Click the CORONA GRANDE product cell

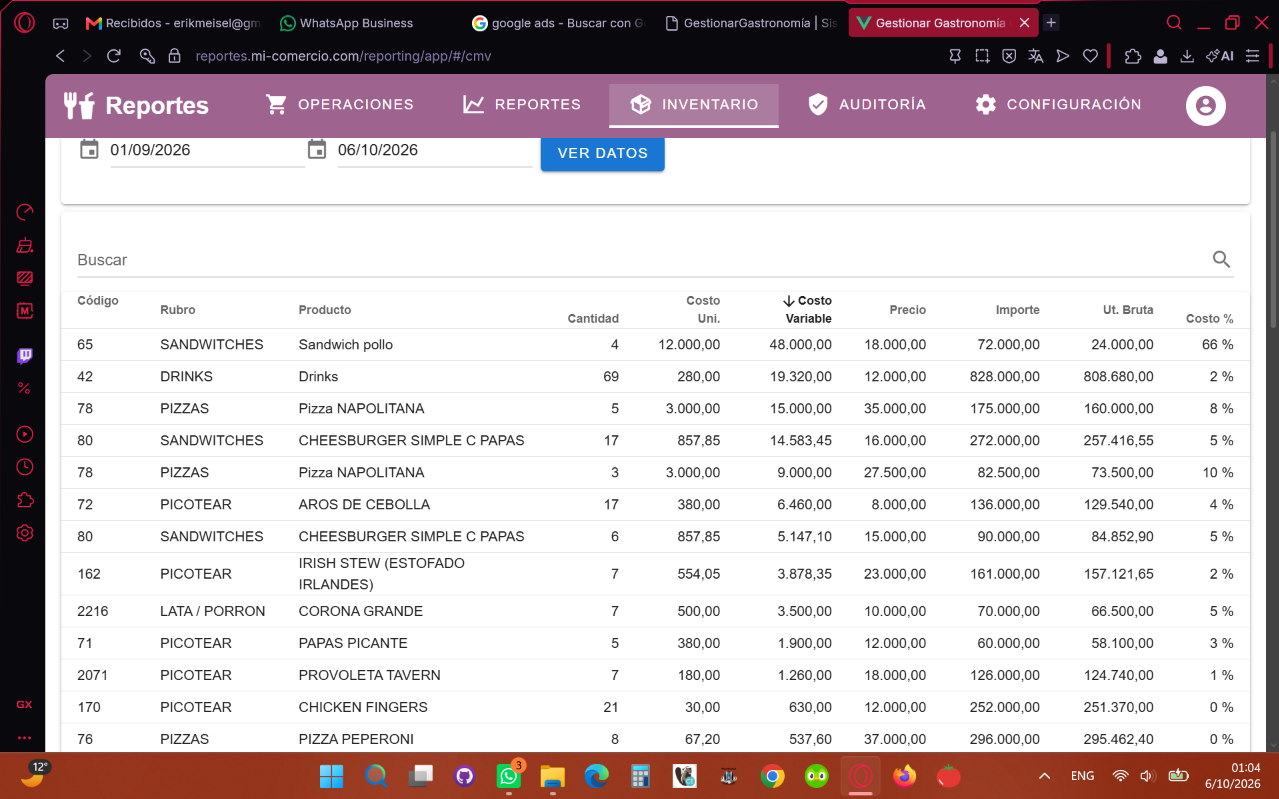(361, 611)
